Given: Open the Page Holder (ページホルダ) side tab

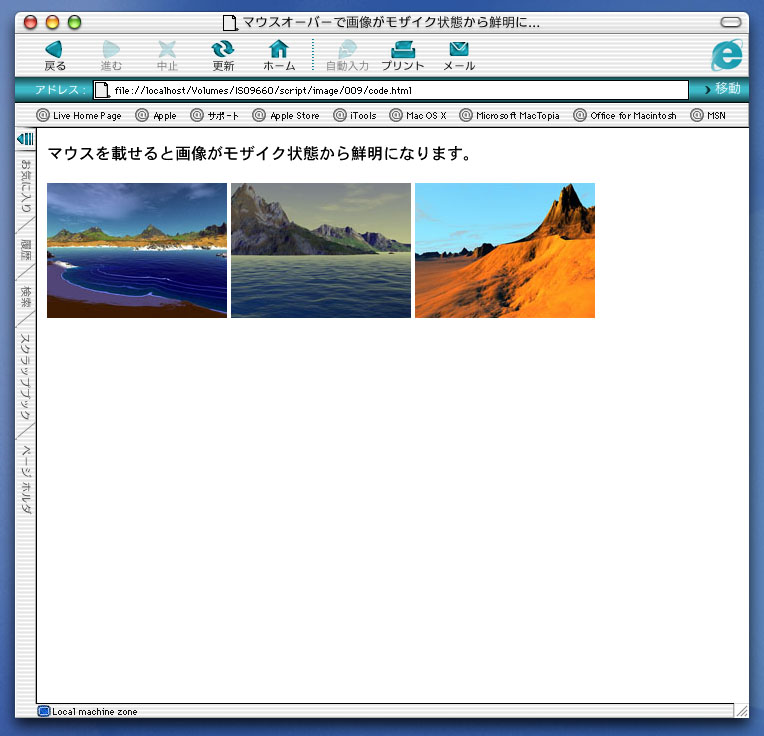Looking at the screenshot, I should tap(26, 478).
